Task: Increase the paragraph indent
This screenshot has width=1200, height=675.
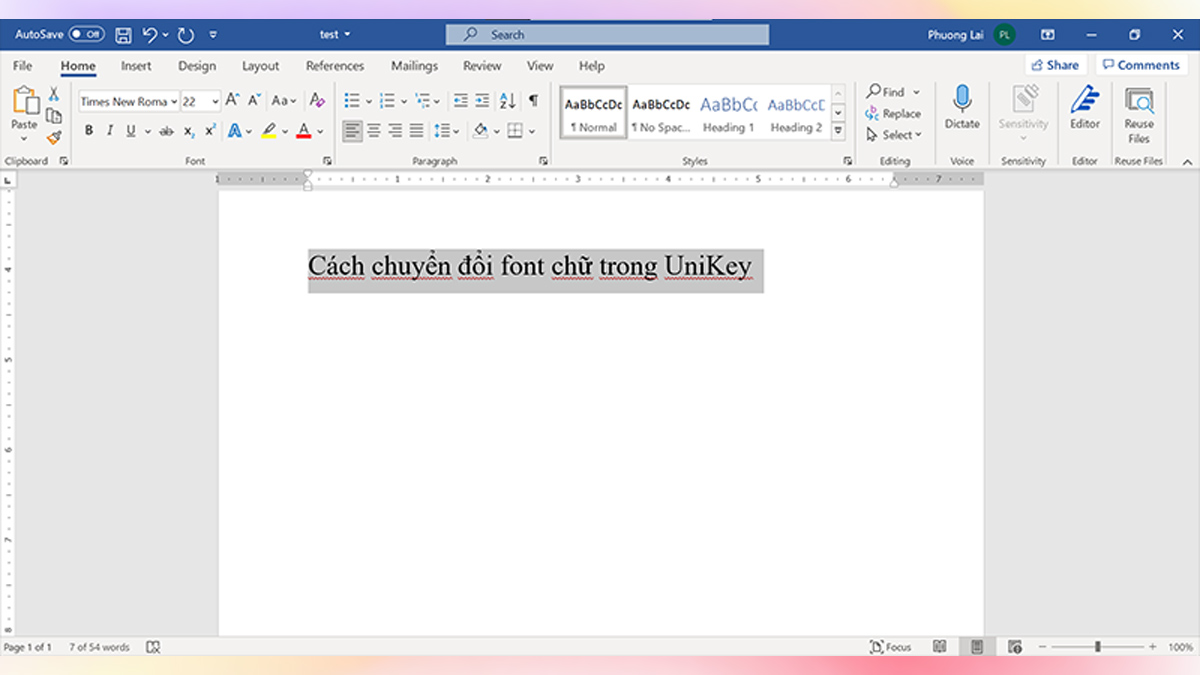Action: coord(482,101)
